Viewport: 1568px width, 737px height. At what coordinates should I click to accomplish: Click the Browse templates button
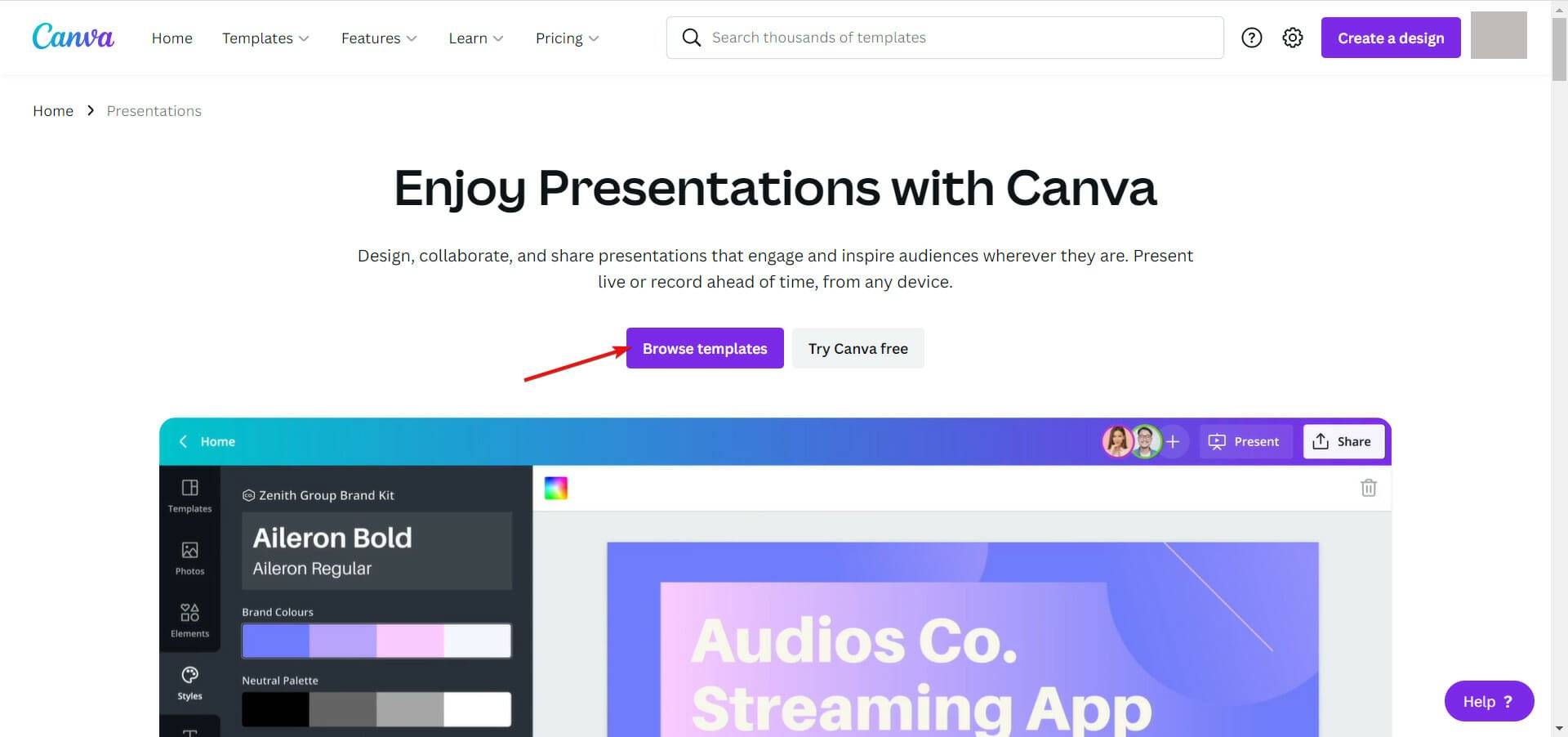pos(704,348)
